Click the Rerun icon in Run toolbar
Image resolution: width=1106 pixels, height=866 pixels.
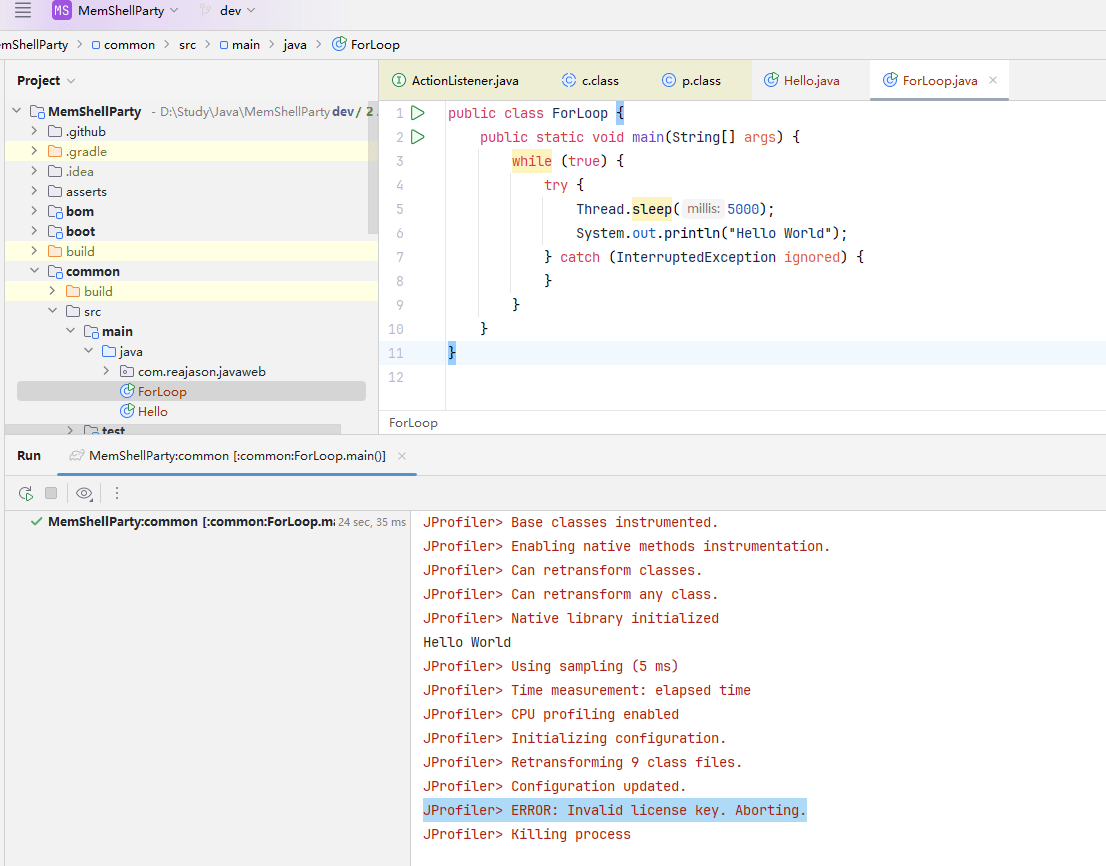tap(26, 493)
